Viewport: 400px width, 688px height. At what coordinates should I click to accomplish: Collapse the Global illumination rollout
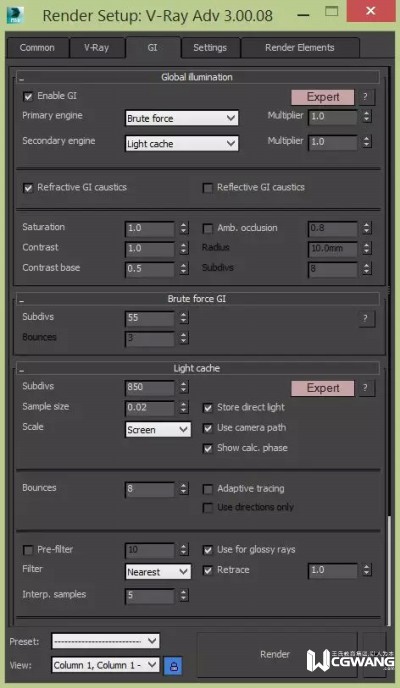(x=197, y=77)
